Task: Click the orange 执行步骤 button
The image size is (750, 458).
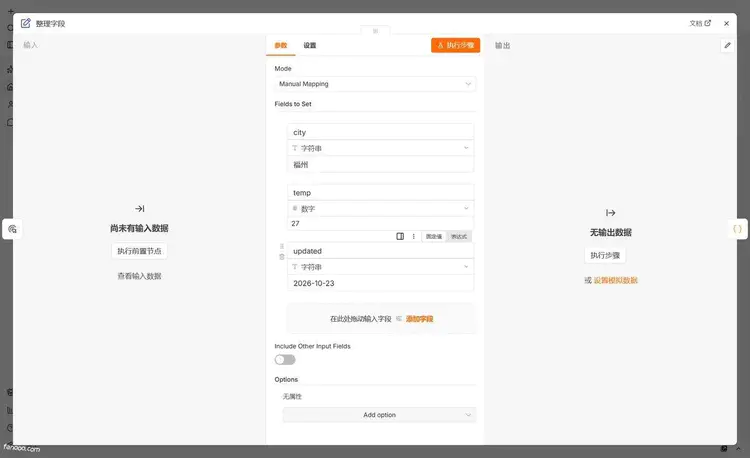Action: click(455, 45)
